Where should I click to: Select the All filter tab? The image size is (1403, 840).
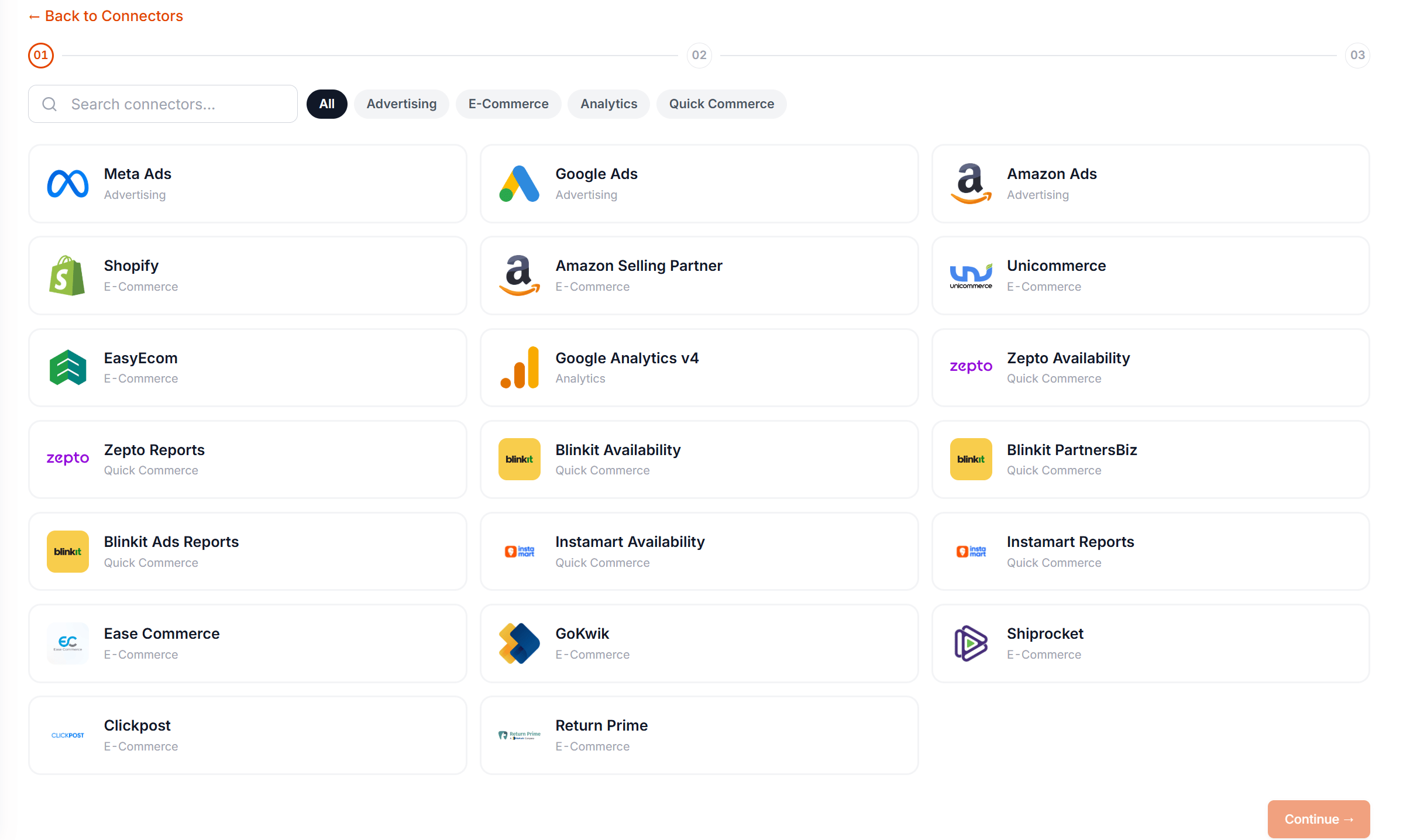tap(327, 104)
